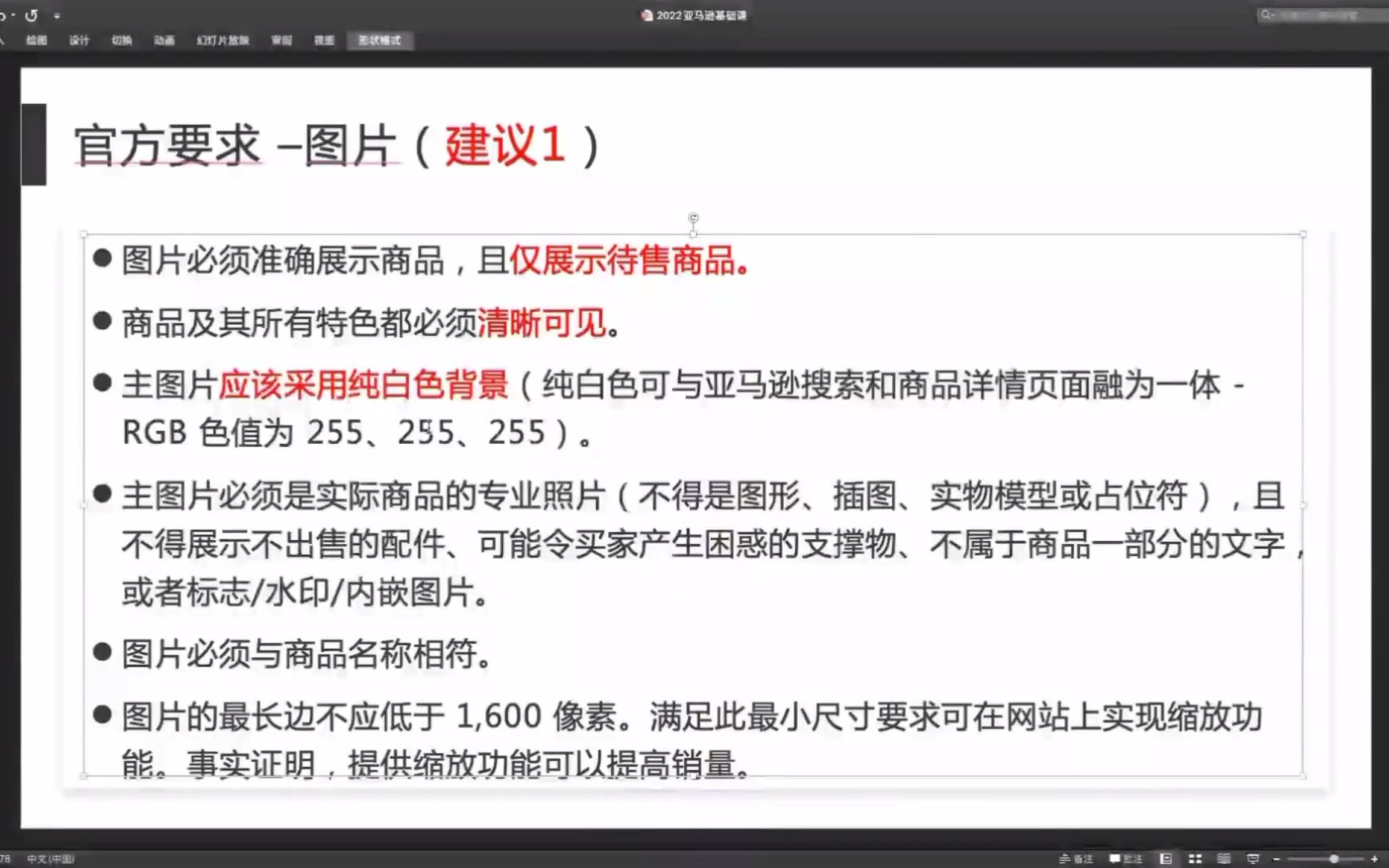The image size is (1389, 868).
Task: Open the 审阅 (Review) tab
Action: (x=282, y=40)
